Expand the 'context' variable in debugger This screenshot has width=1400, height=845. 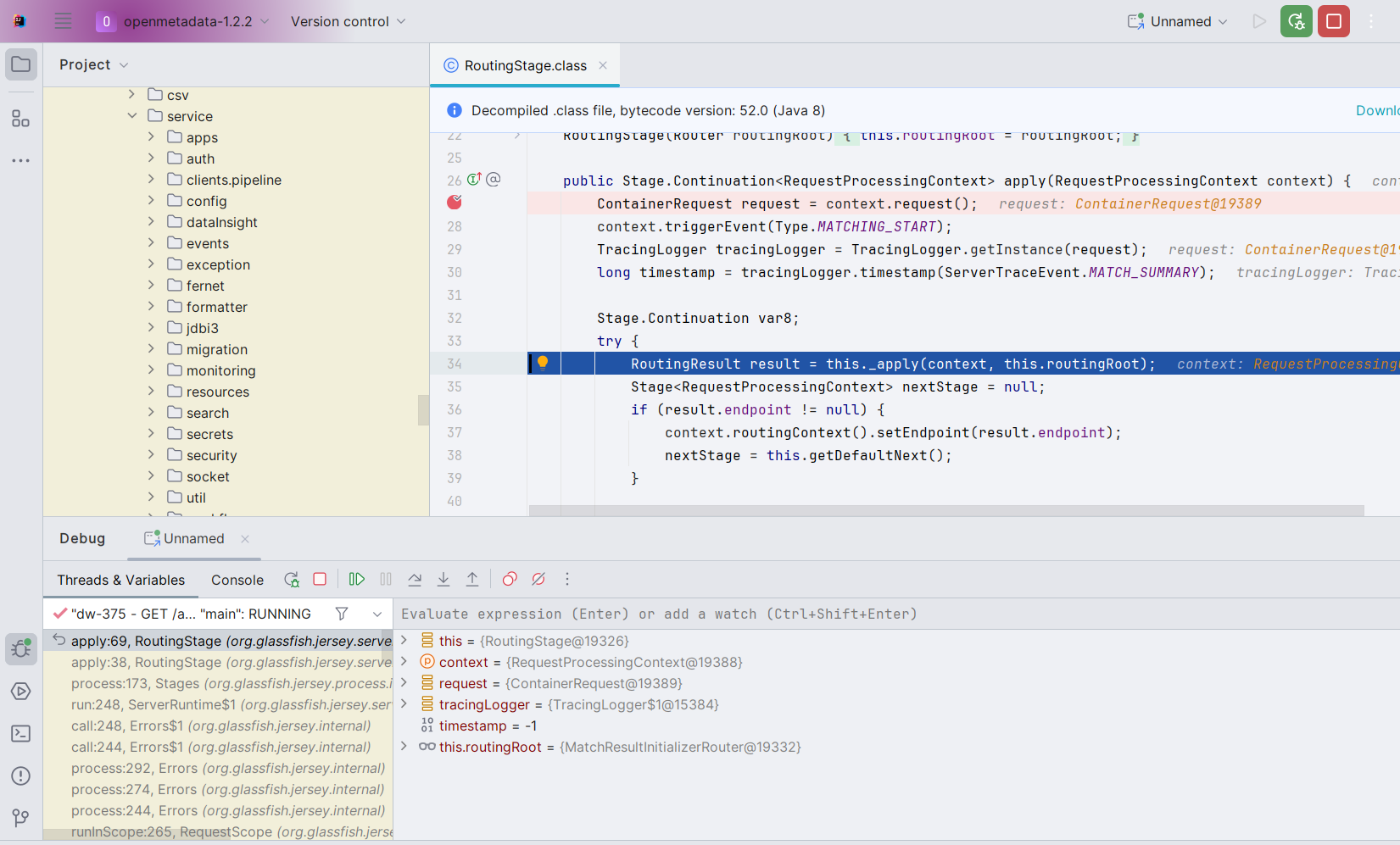(x=404, y=662)
